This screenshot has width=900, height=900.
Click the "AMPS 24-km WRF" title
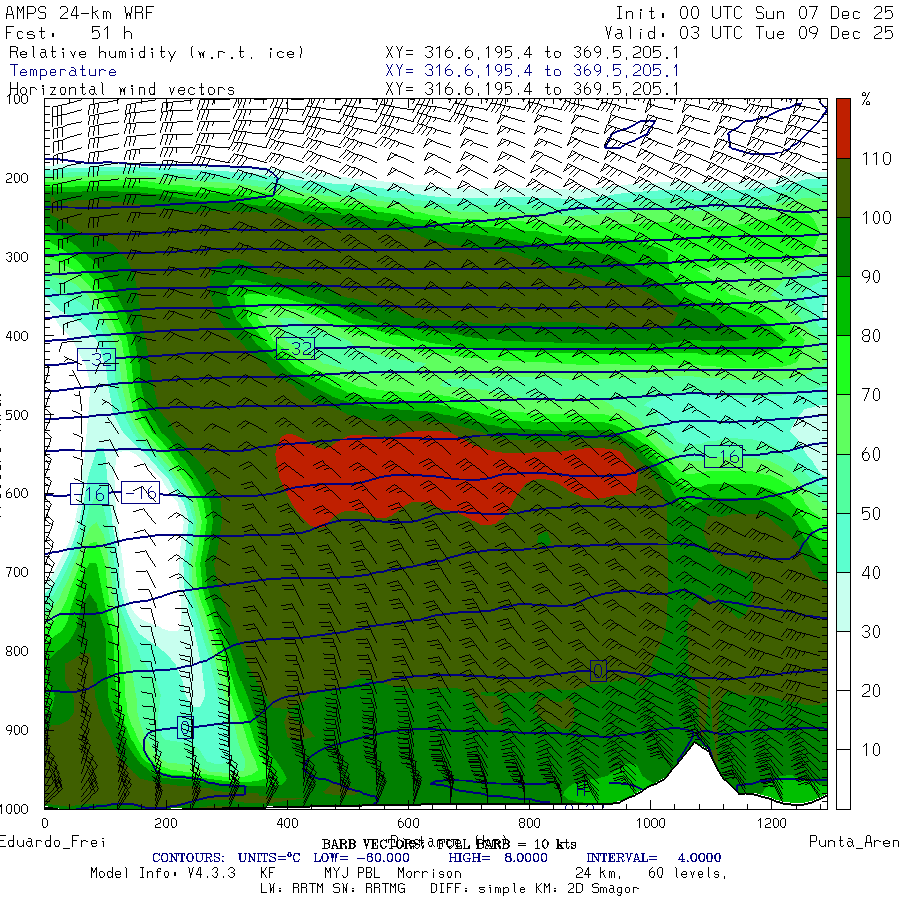pyautogui.click(x=79, y=13)
